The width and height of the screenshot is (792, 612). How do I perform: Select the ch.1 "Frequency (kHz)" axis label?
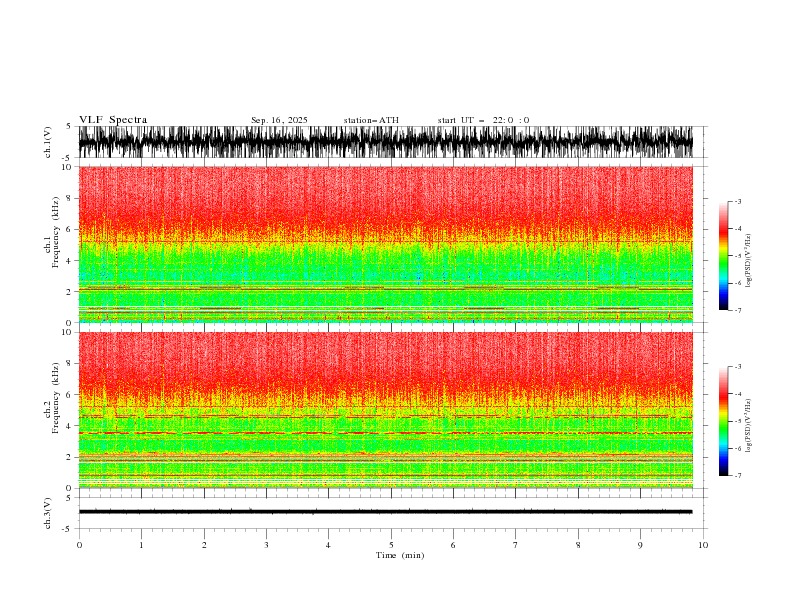click(x=56, y=233)
